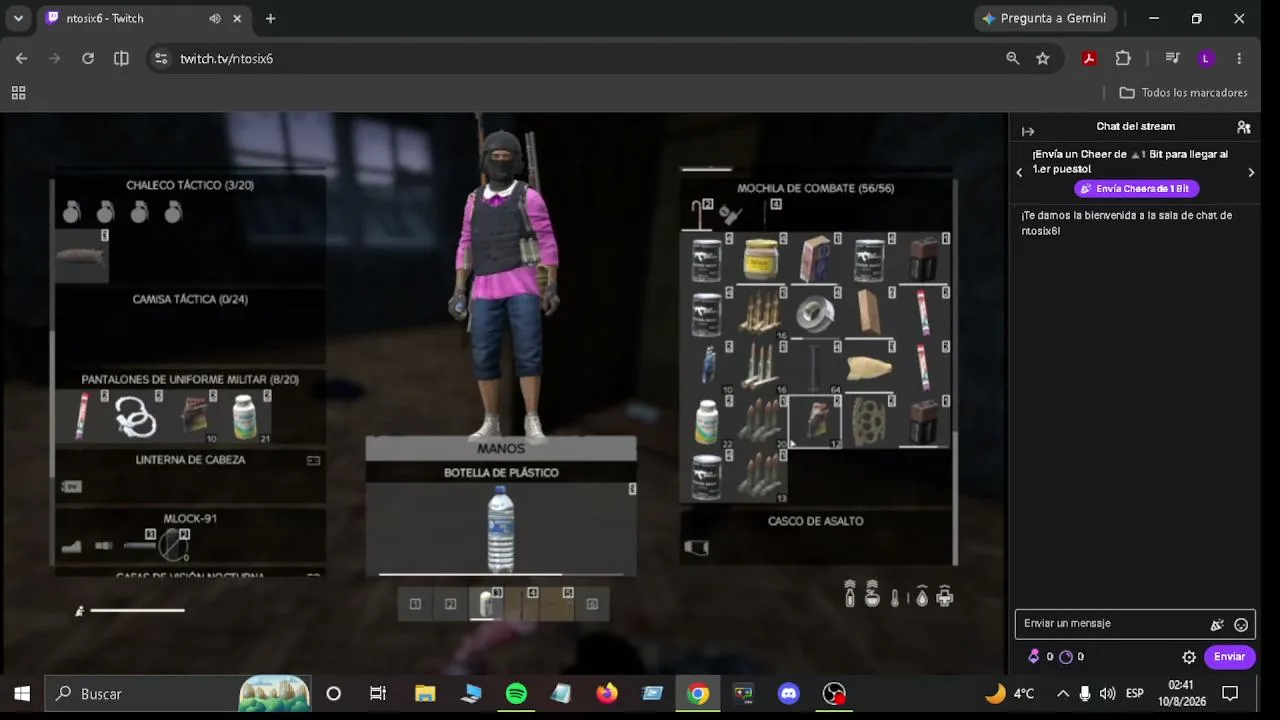Expand the hidden system tray icons
Viewport: 1280px width, 720px height.
(x=1062, y=693)
